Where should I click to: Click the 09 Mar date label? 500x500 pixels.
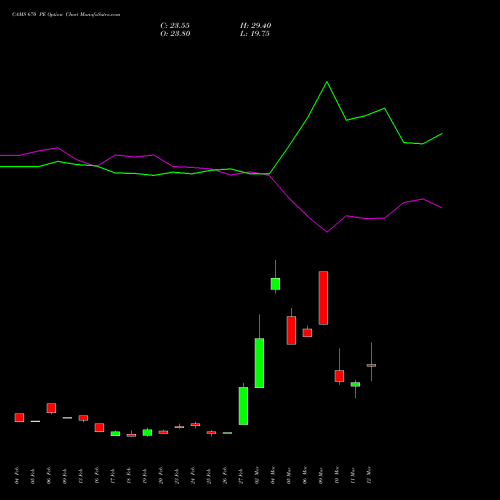pos(321,476)
